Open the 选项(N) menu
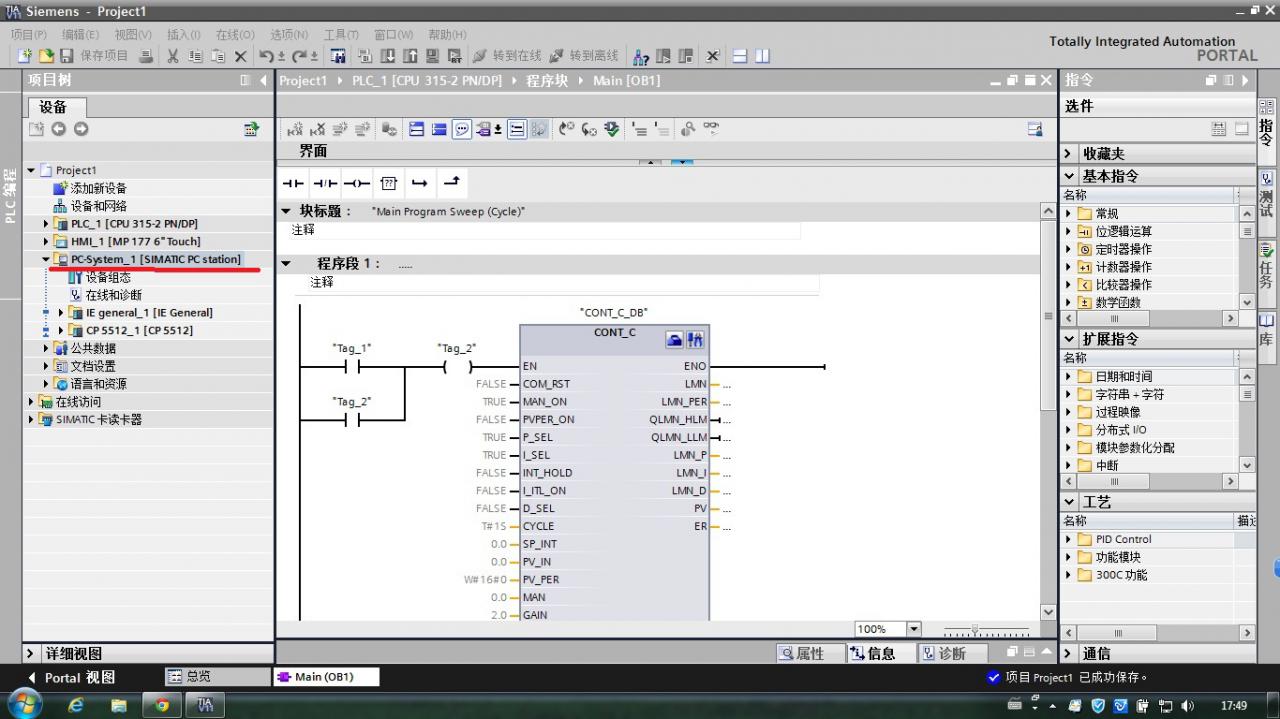The height and width of the screenshot is (719, 1280). tap(289, 34)
